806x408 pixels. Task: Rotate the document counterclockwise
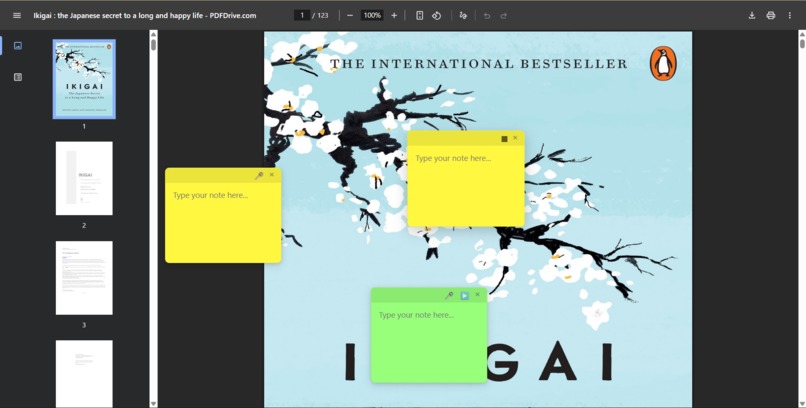pyautogui.click(x=436, y=15)
